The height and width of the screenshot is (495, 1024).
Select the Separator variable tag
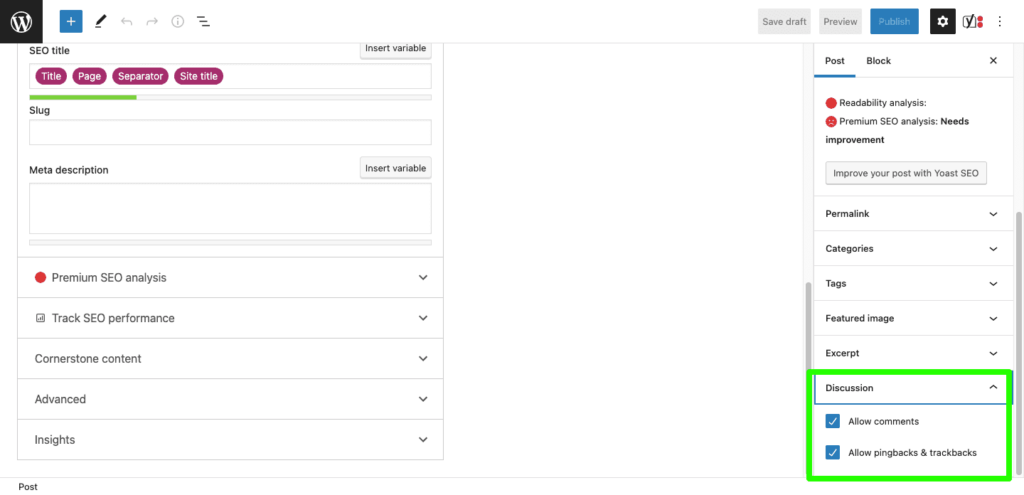click(140, 76)
